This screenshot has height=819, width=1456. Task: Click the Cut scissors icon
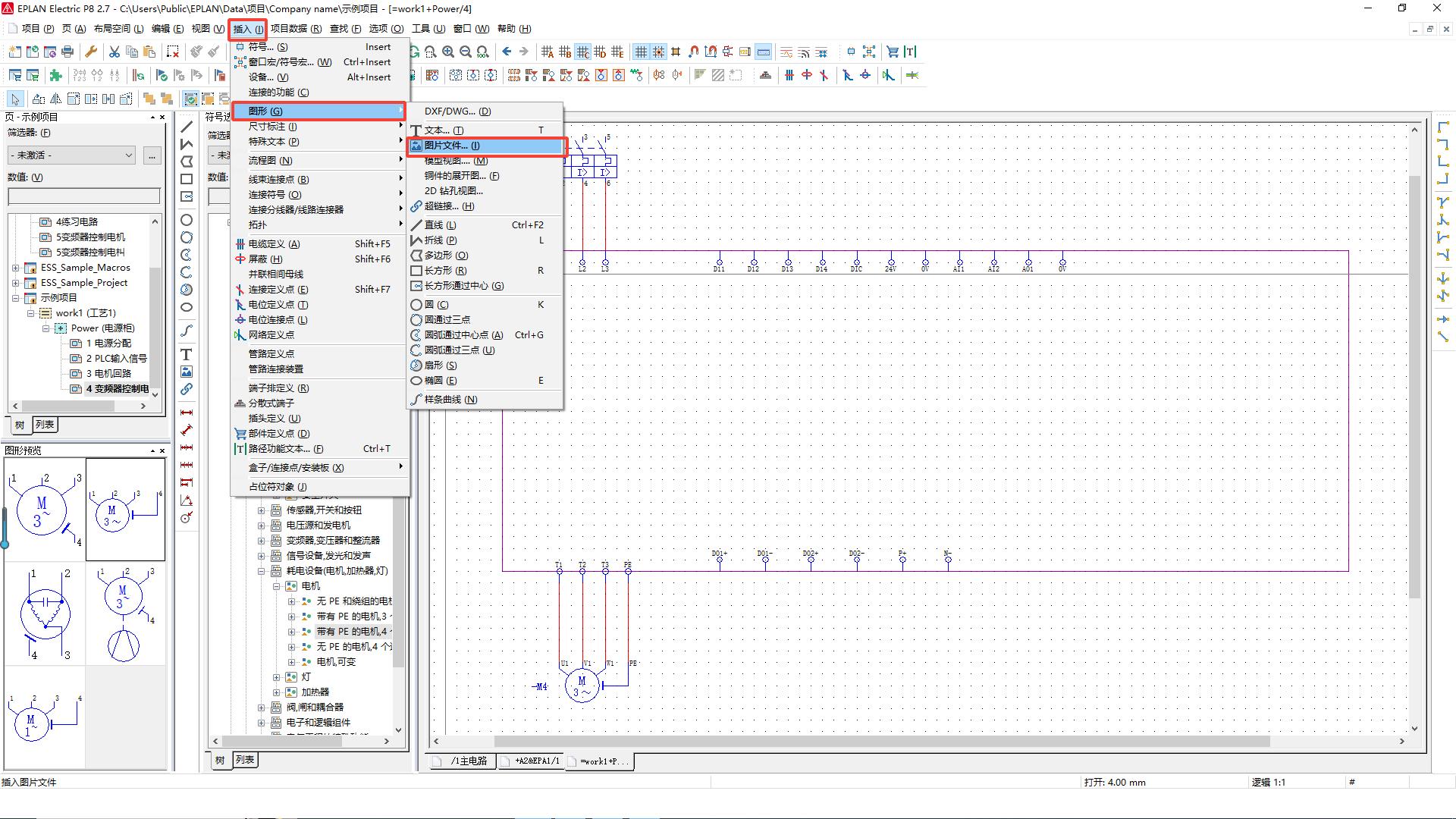click(x=114, y=52)
